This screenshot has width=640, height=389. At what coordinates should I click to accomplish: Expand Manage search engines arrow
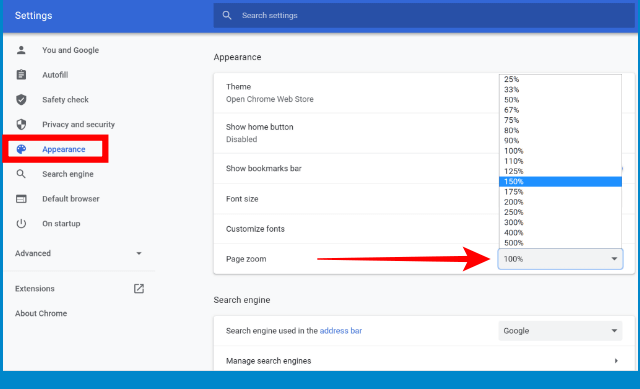click(616, 361)
